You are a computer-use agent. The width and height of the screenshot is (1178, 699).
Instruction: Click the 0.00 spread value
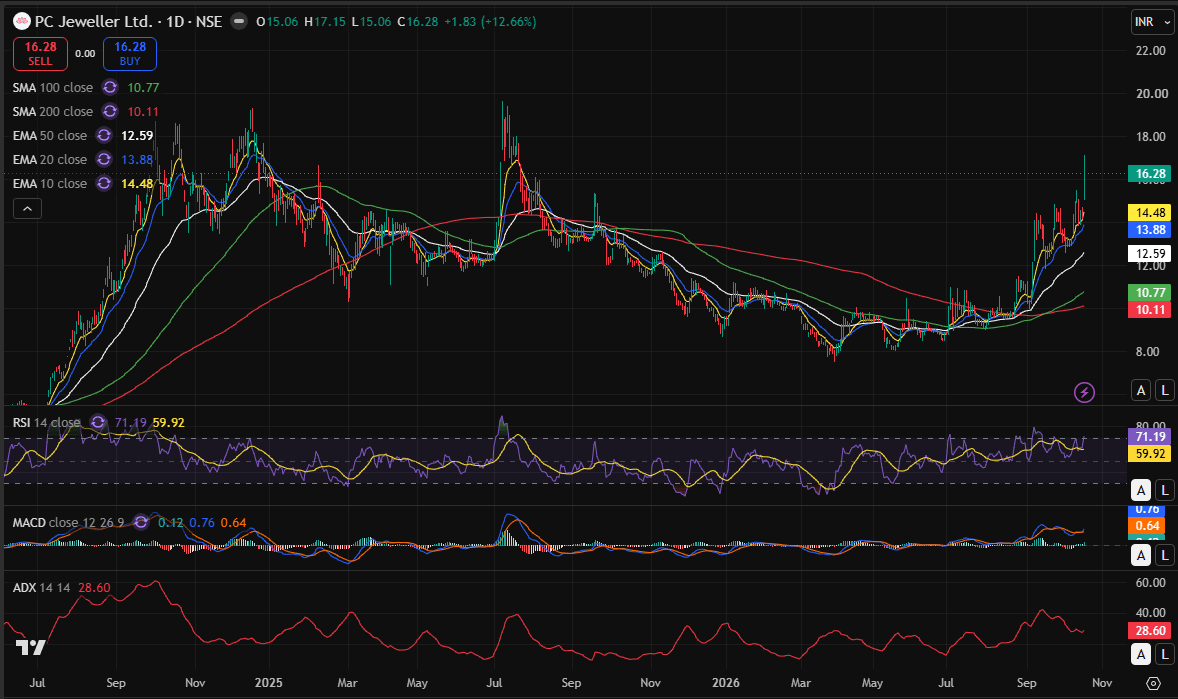click(85, 53)
